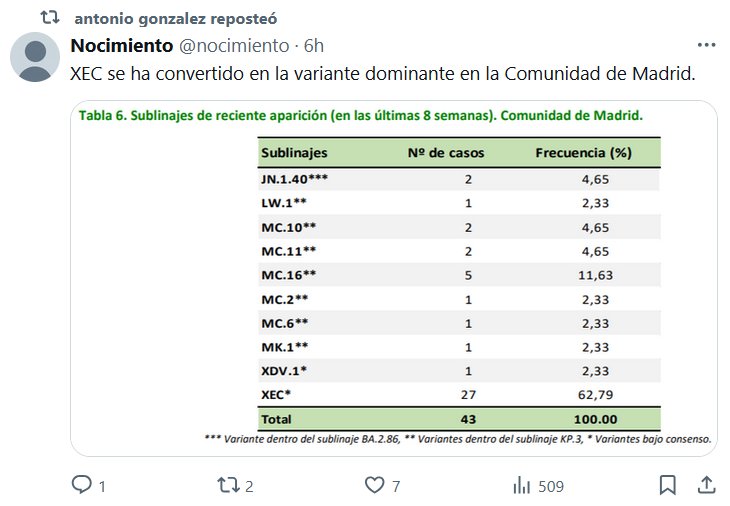The image size is (730, 506).
Task: Click the "Tabla 6" title in the image
Action: 360,114
